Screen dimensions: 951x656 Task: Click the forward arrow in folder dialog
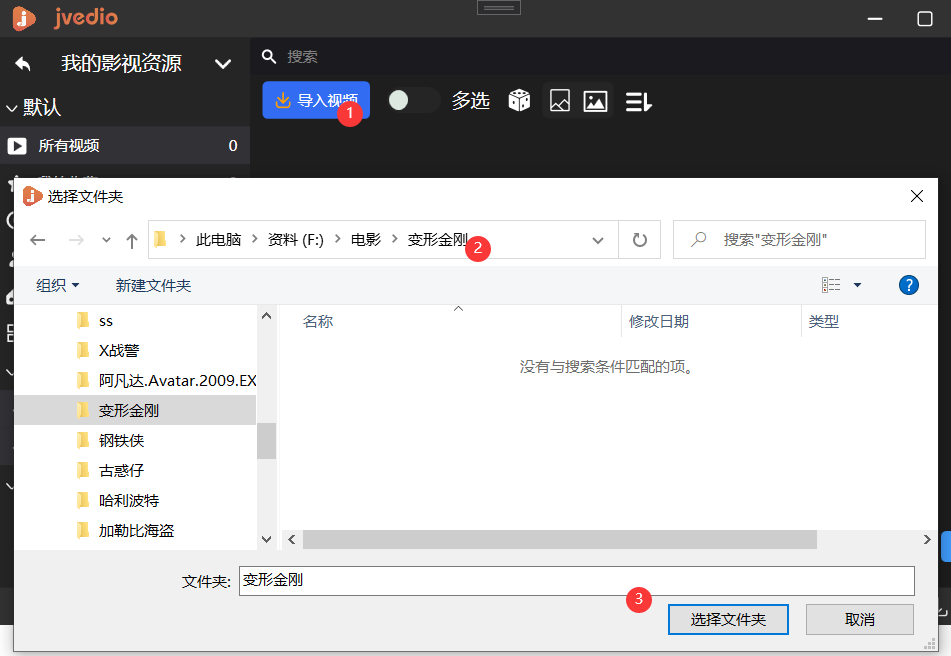[x=76, y=240]
